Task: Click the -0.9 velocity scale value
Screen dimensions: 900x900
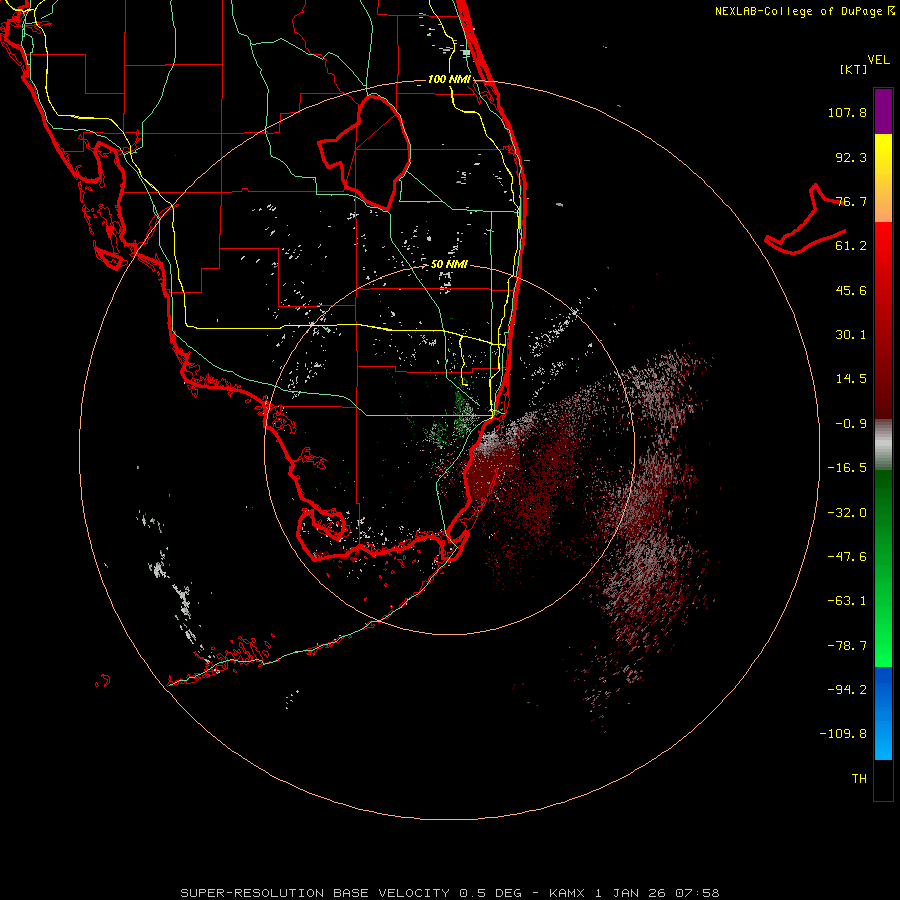Action: (851, 424)
